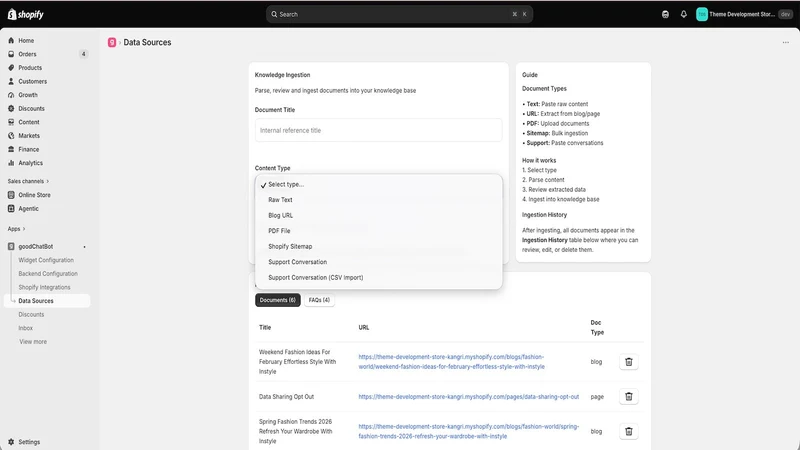Open the three-dot page menu
Image resolution: width=800 pixels, height=450 pixels.
click(786, 42)
